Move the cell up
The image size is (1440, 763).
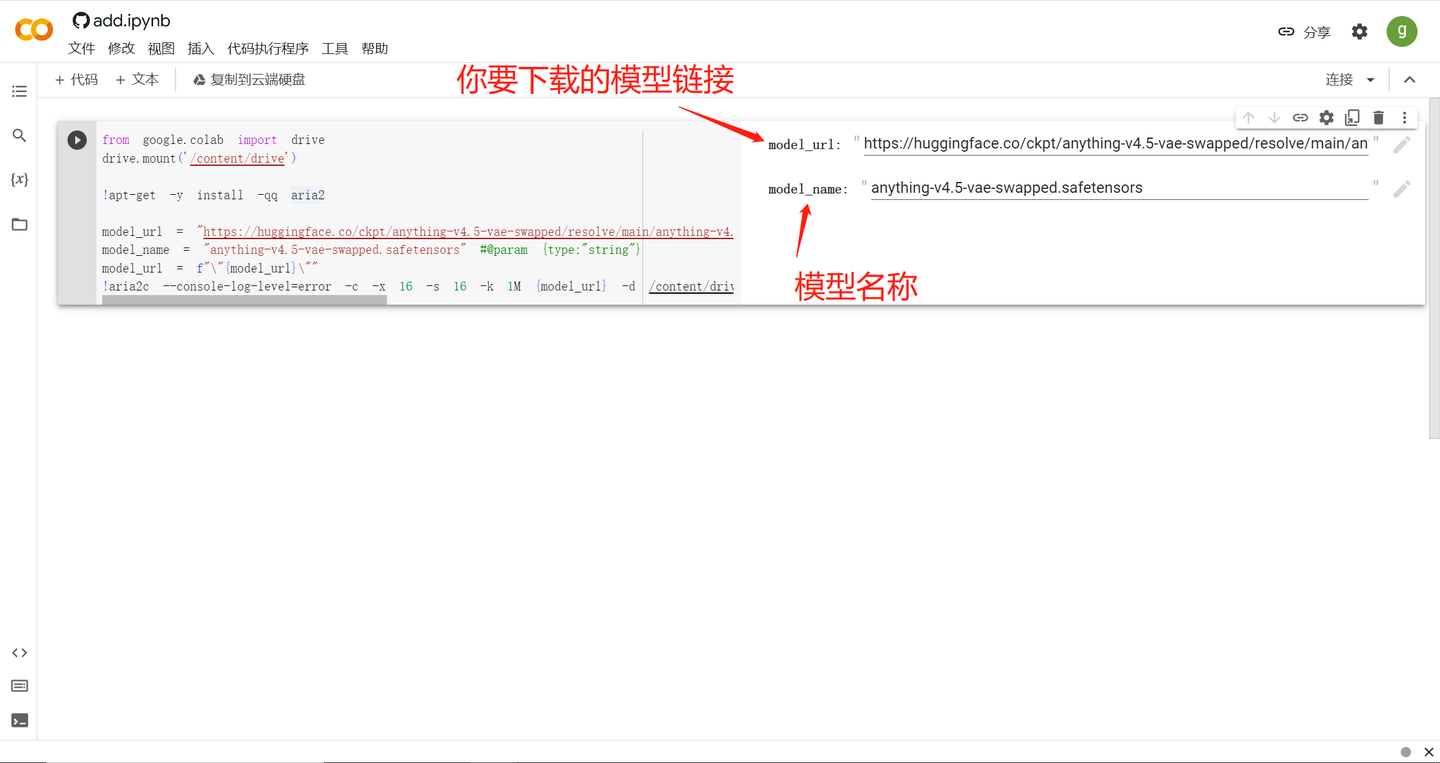tap(1248, 117)
